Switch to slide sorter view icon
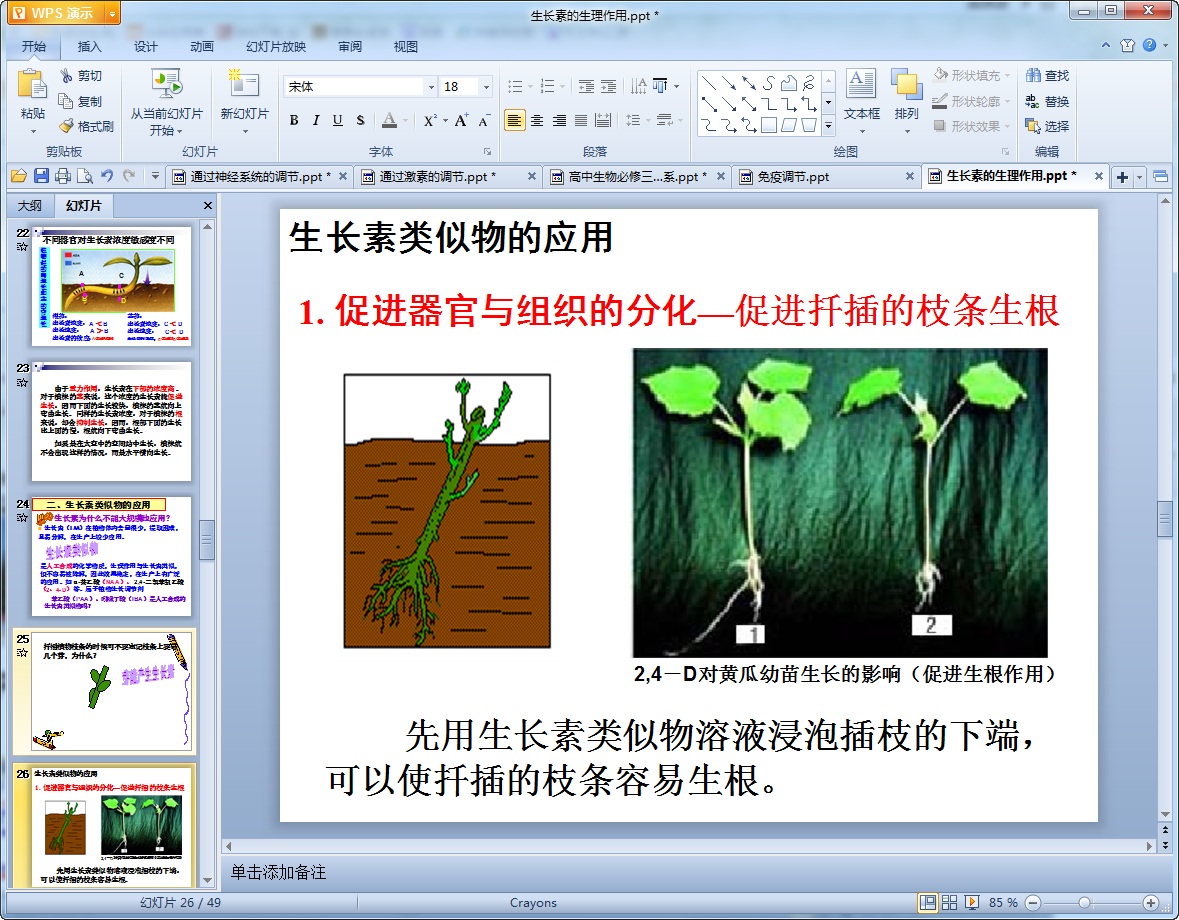This screenshot has width=1179, height=920. 950,902
